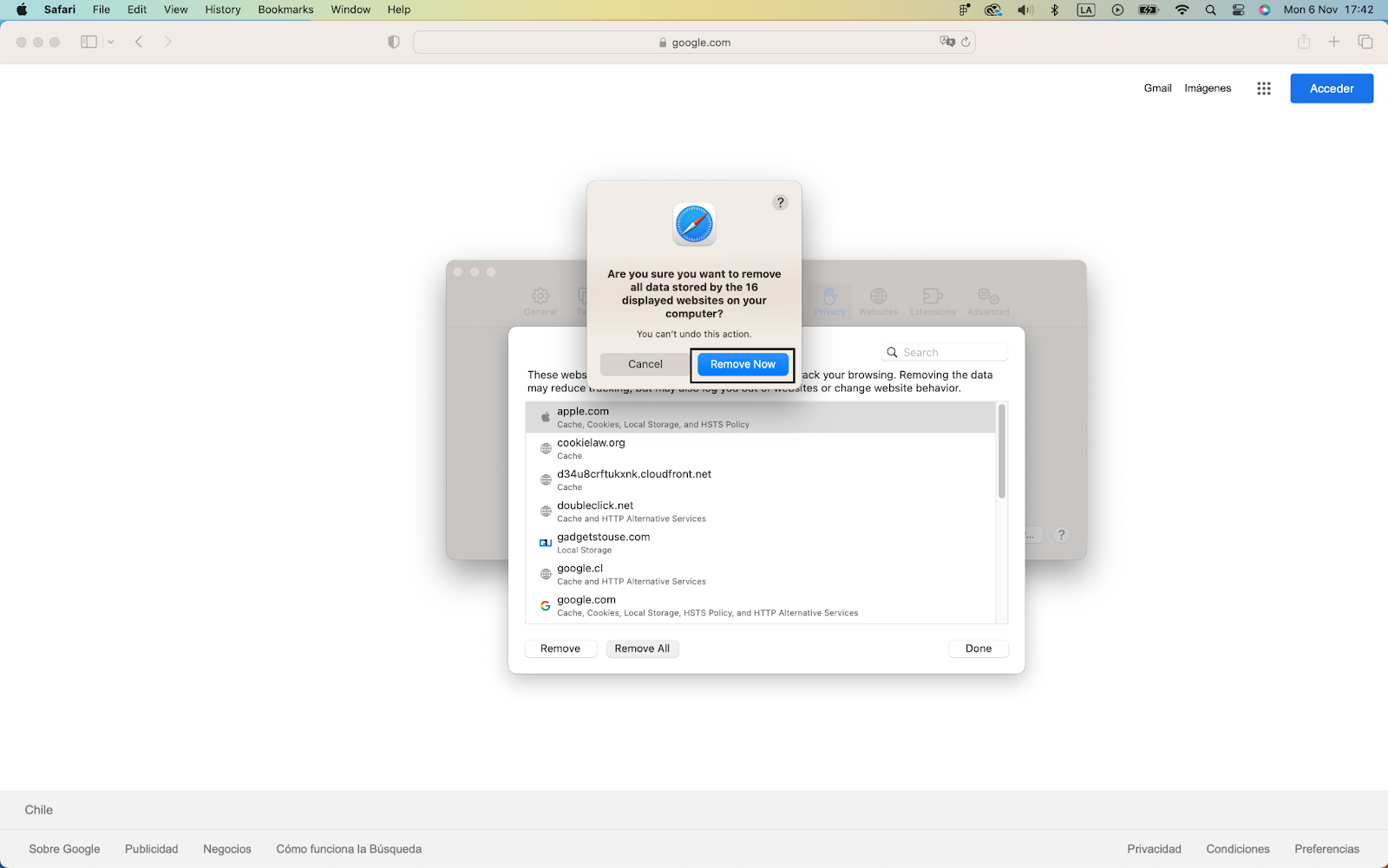Open the Window menu

click(350, 10)
